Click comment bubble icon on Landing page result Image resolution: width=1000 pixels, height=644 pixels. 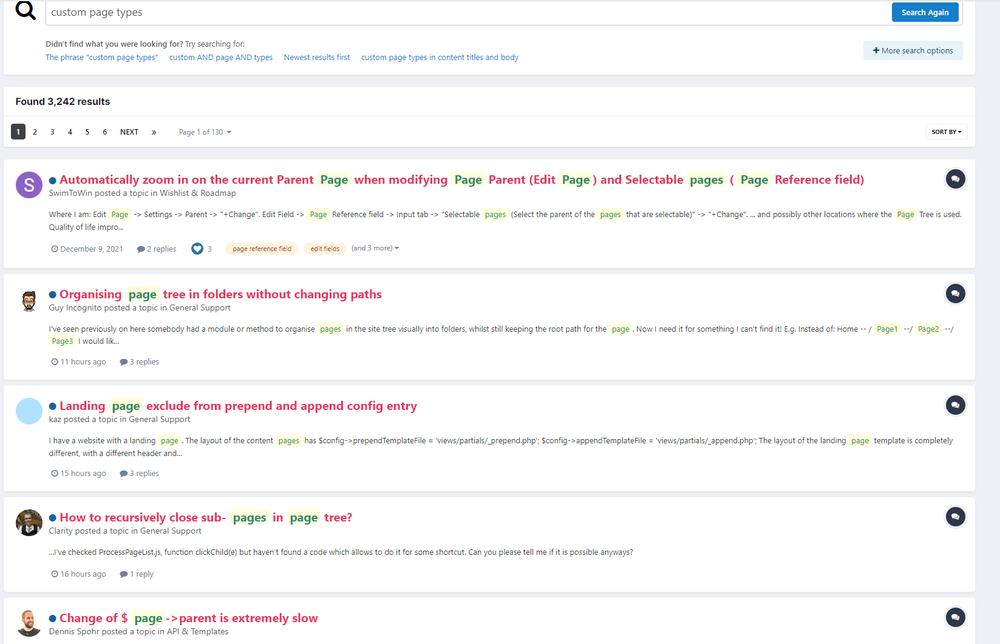955,405
